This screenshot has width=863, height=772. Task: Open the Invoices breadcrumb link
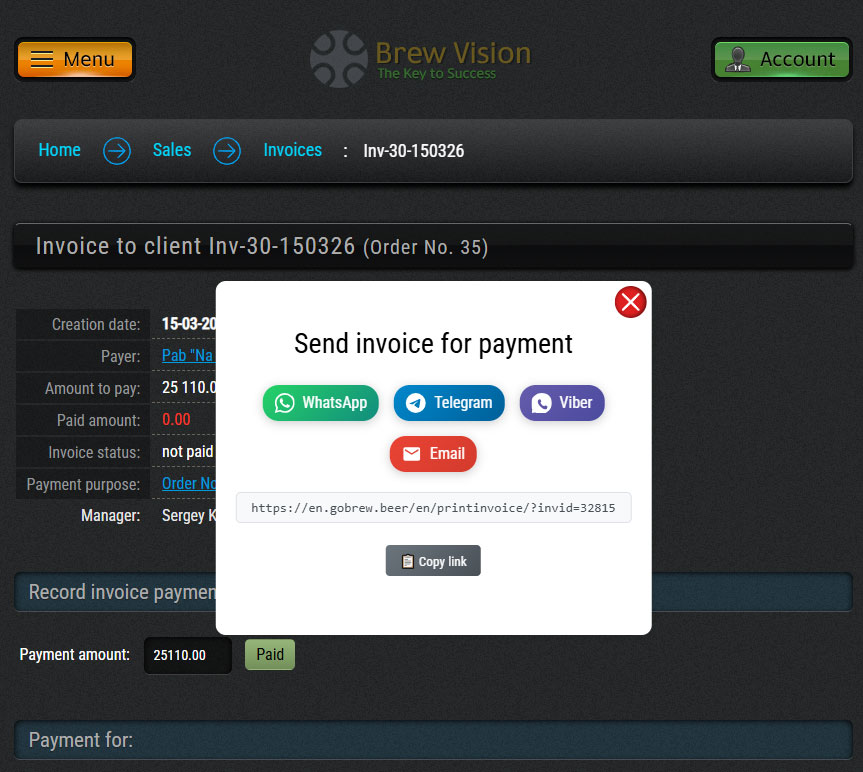click(292, 150)
